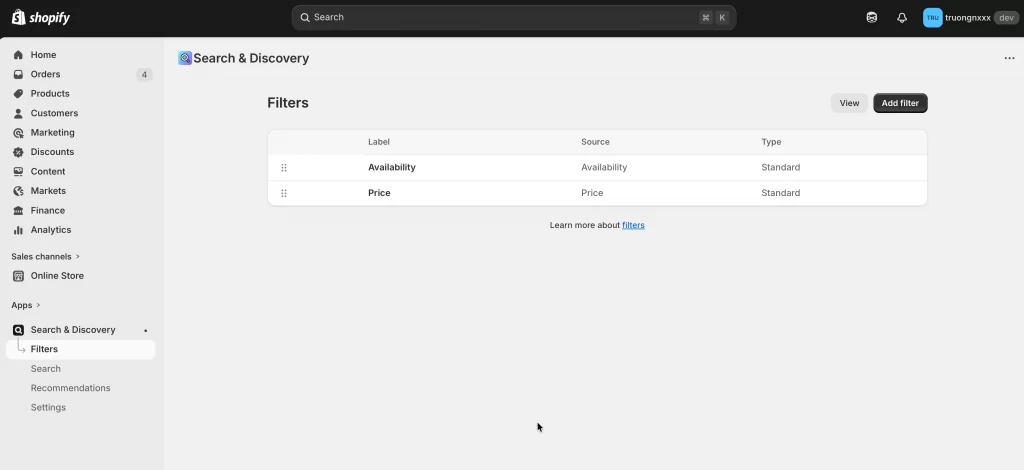Click the Filters page heading
The width and height of the screenshot is (1024, 470).
click(x=288, y=103)
